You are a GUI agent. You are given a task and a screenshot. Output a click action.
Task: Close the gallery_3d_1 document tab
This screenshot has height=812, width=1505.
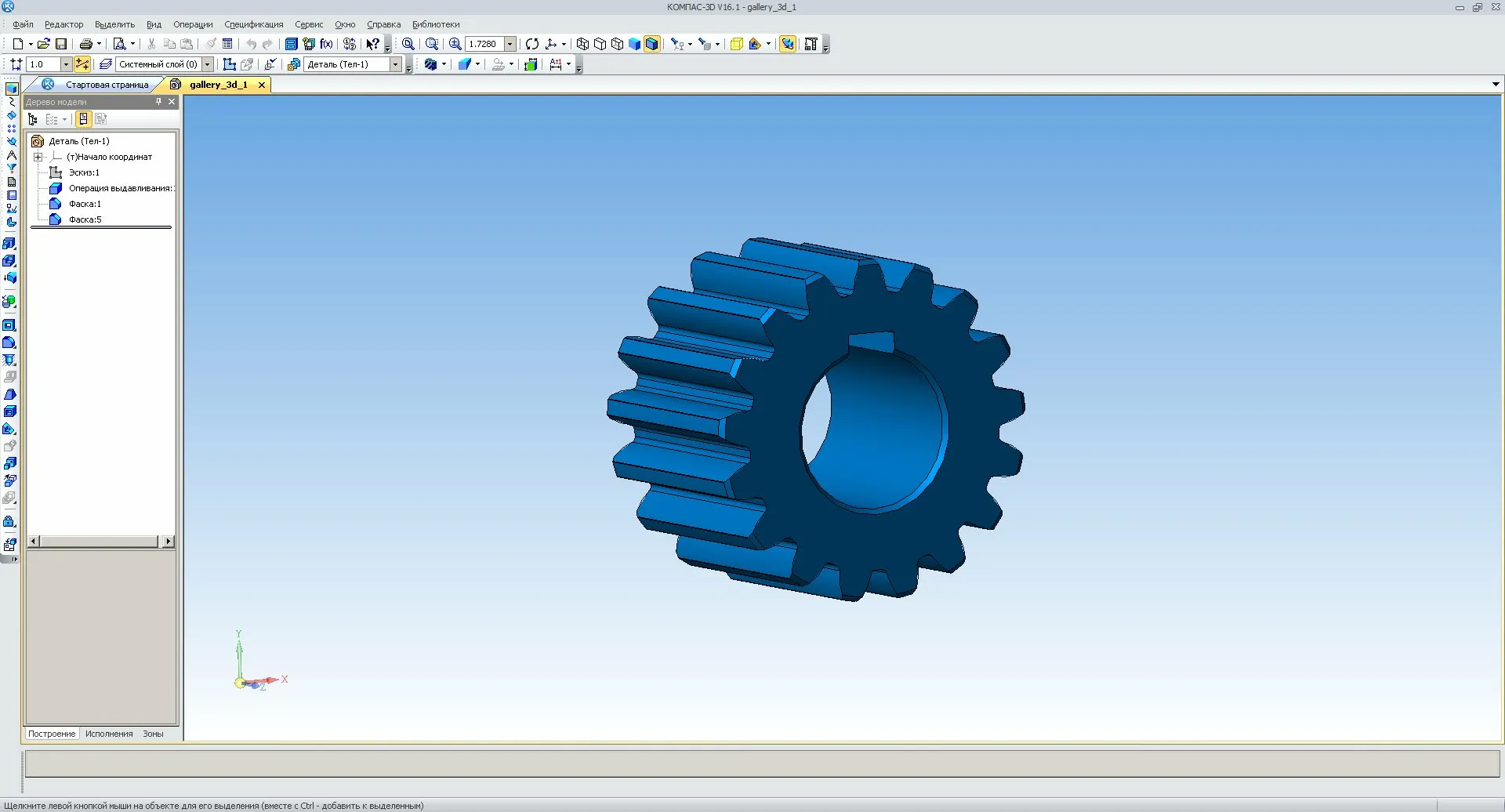262,85
